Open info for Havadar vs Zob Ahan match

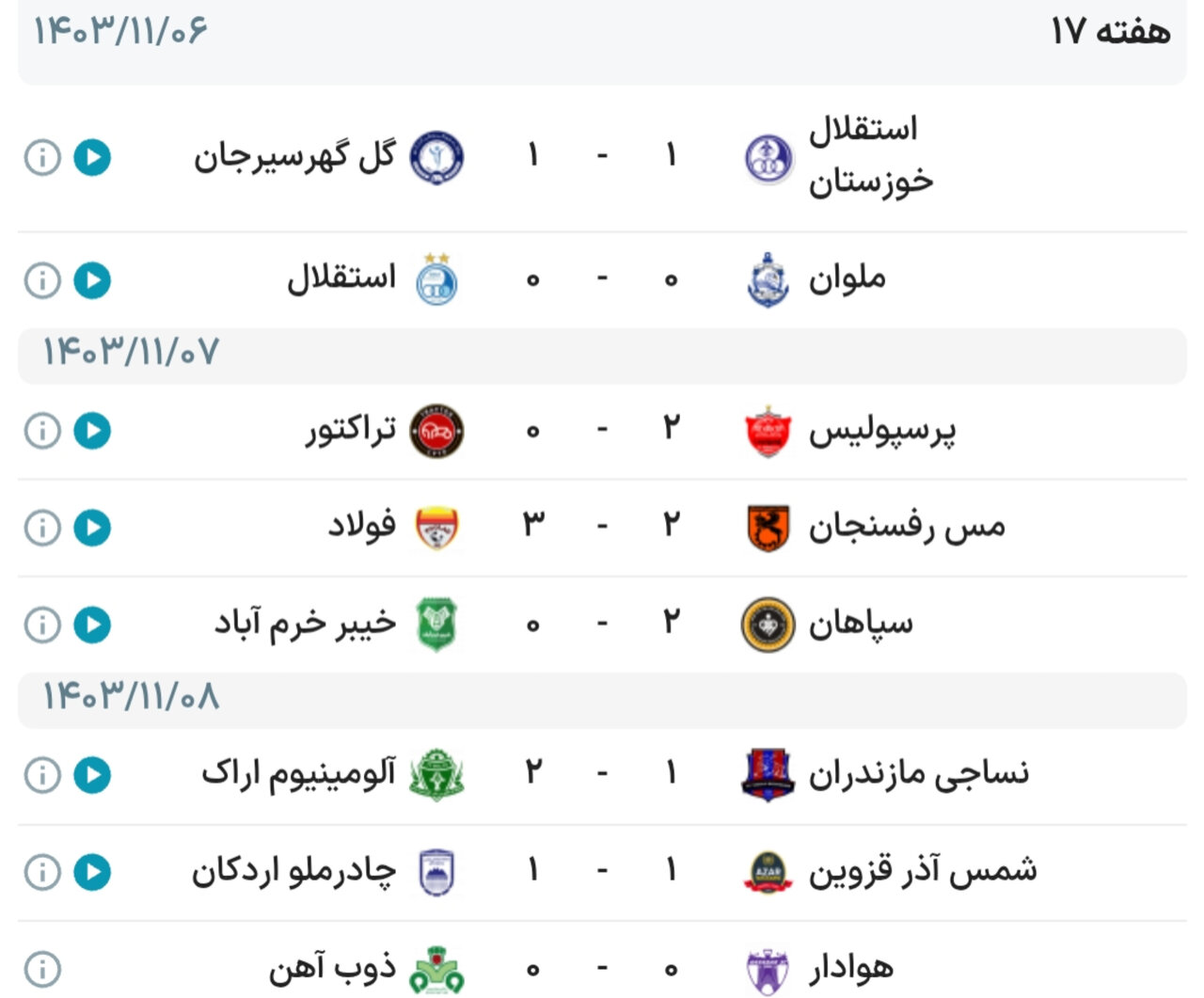pos(41,969)
